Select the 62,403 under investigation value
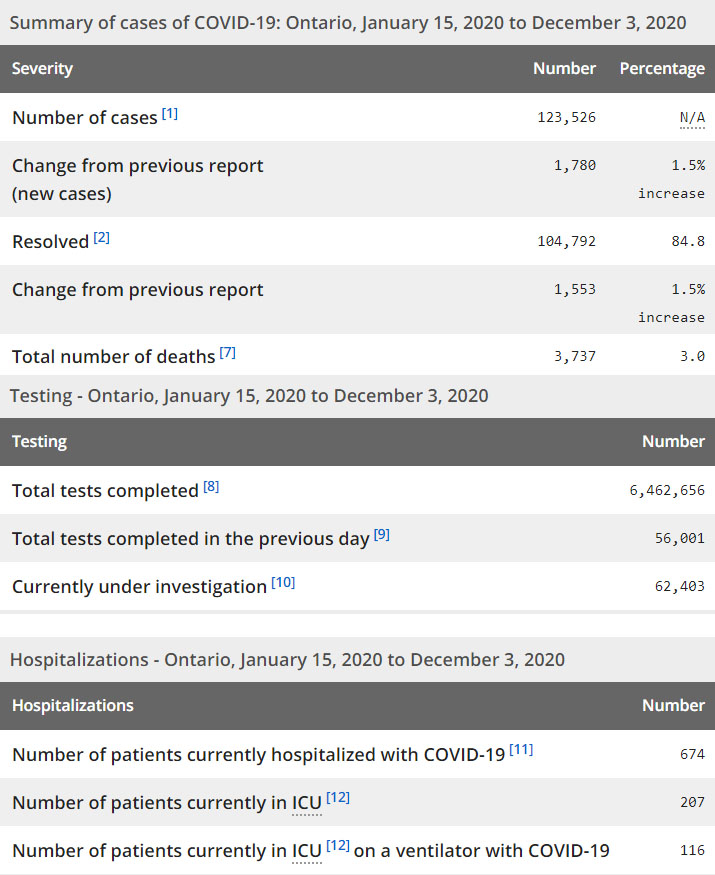The height and width of the screenshot is (875, 715). pyautogui.click(x=679, y=586)
